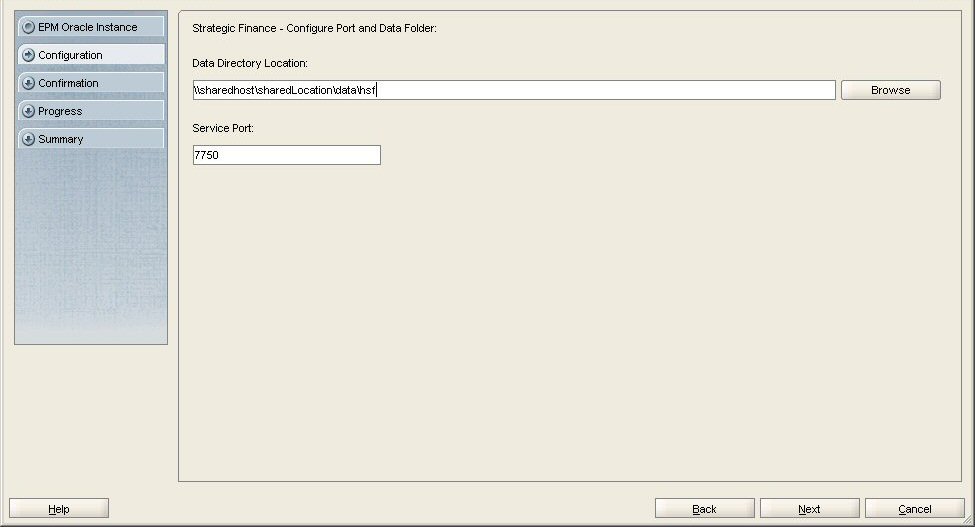Image resolution: width=975 pixels, height=527 pixels.
Task: Select the Confirmation step label
Action: coord(68,83)
